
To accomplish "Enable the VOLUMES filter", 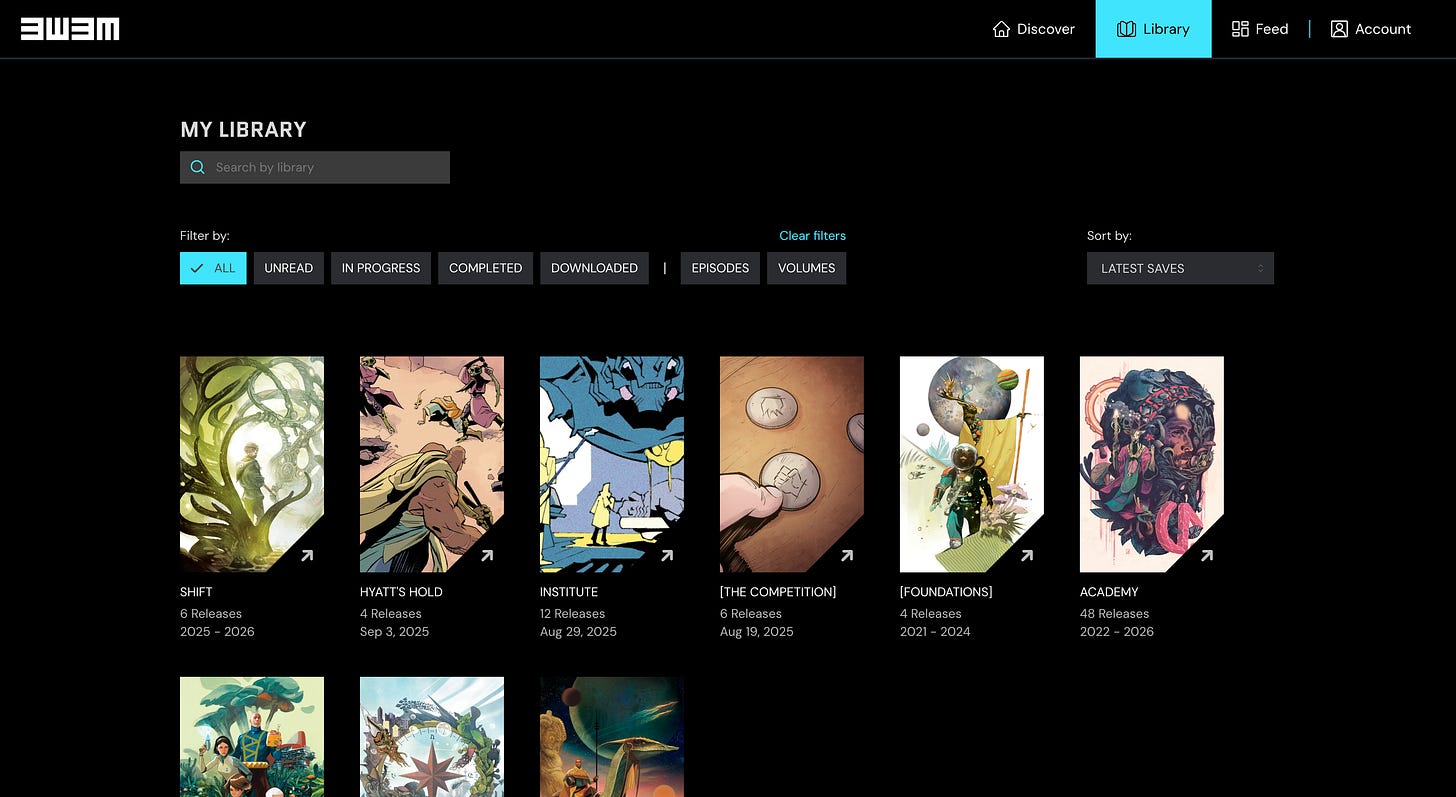I will [806, 268].
